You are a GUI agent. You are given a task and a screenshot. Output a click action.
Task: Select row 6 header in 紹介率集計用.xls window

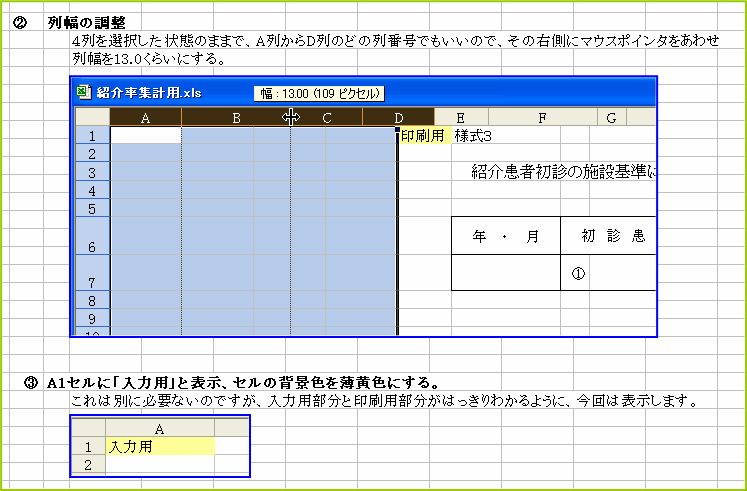pos(92,236)
